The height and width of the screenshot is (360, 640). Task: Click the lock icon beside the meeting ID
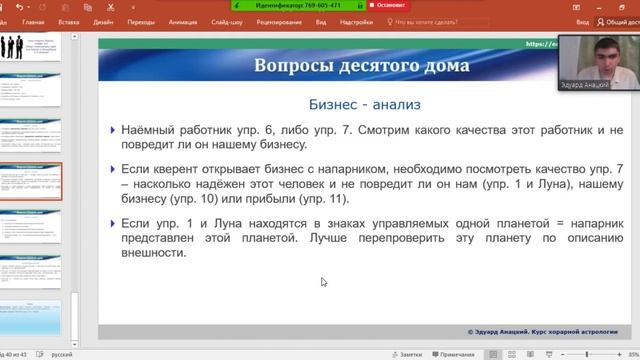coord(360,6)
